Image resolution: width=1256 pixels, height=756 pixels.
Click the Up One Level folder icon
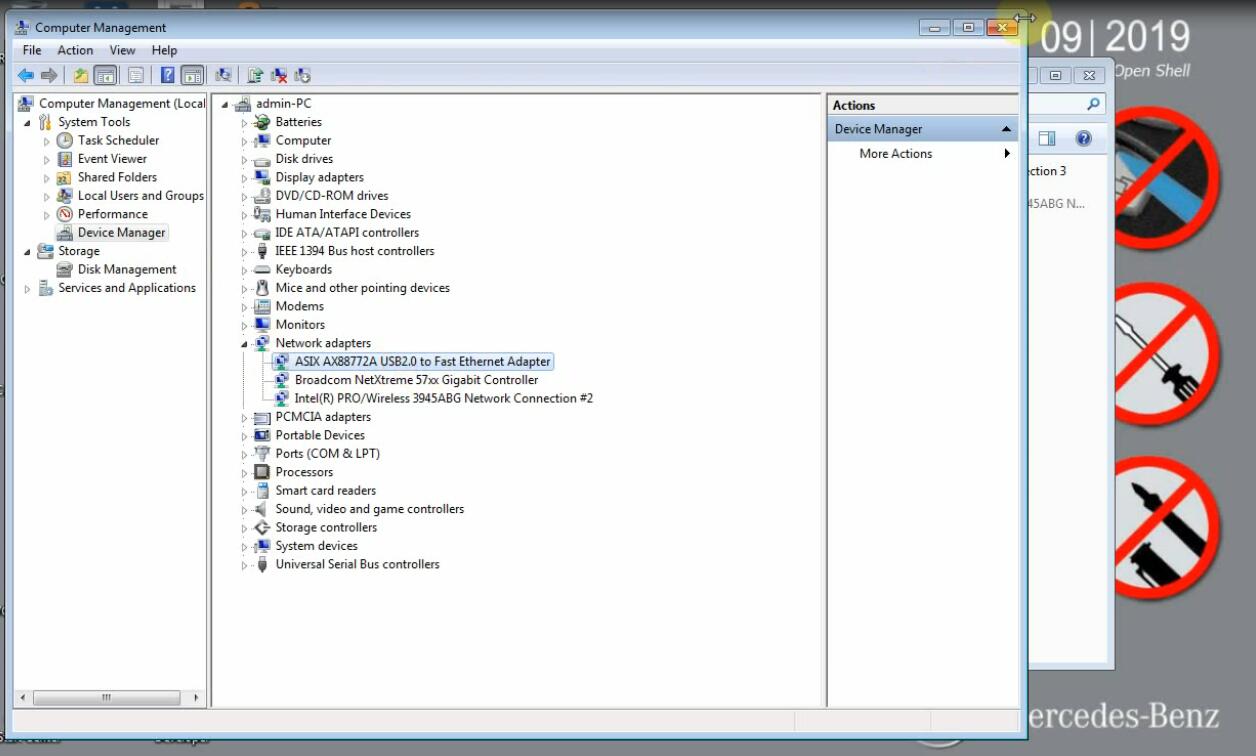pos(81,75)
